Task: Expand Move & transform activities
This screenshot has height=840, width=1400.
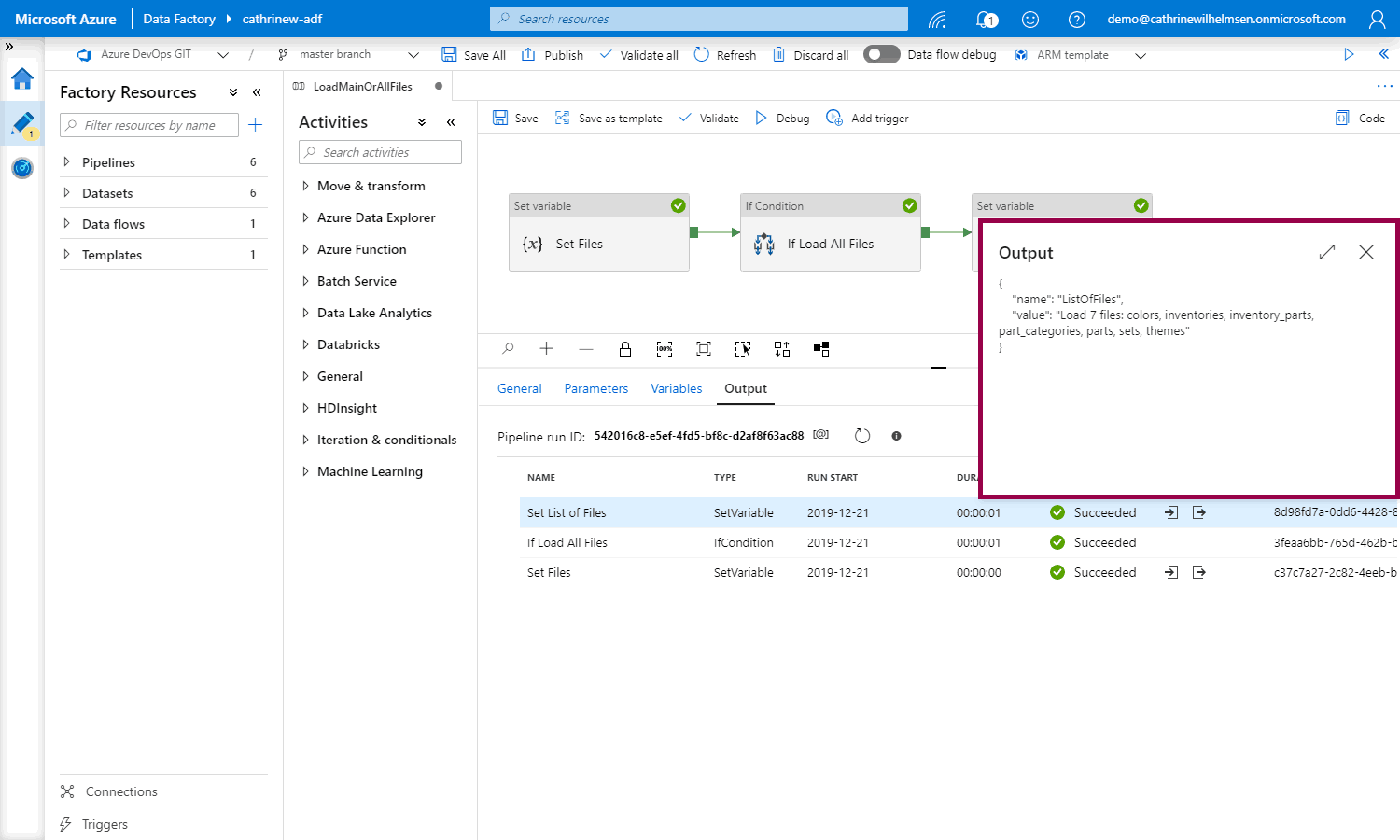Action: (305, 187)
